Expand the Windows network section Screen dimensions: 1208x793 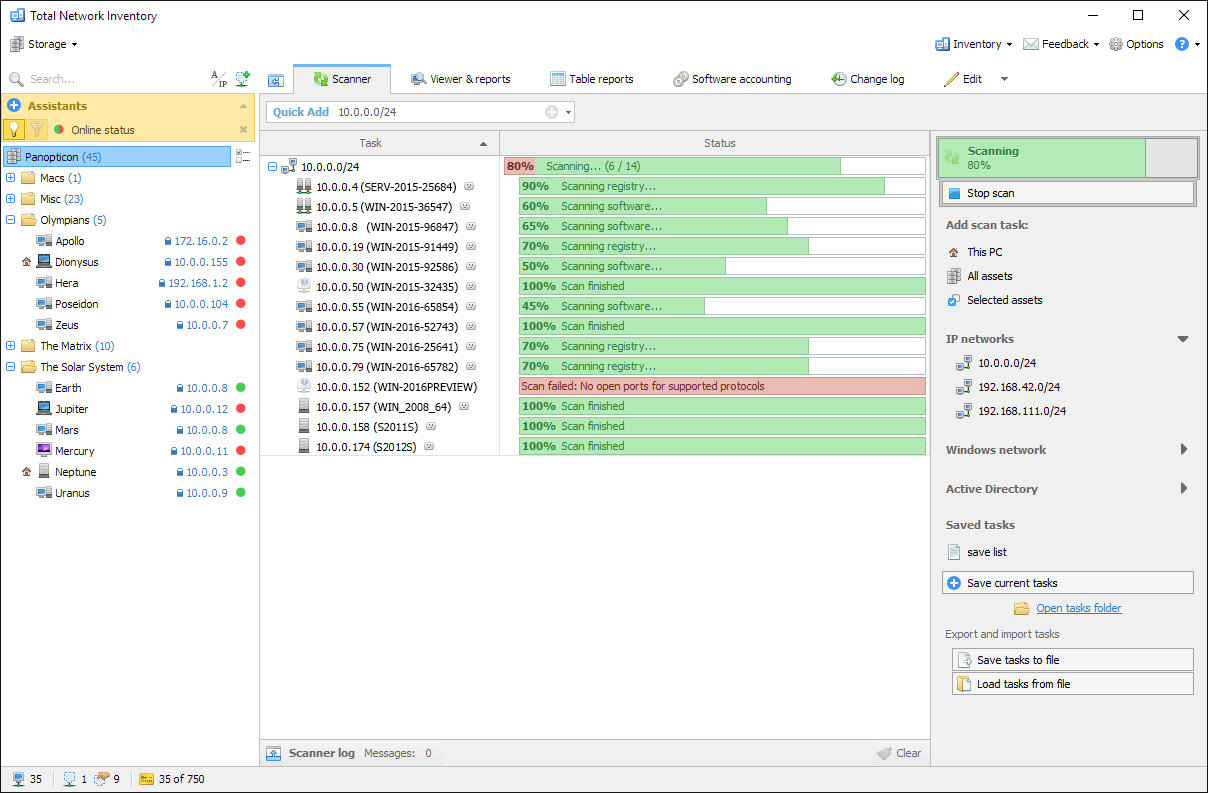[x=1184, y=449]
